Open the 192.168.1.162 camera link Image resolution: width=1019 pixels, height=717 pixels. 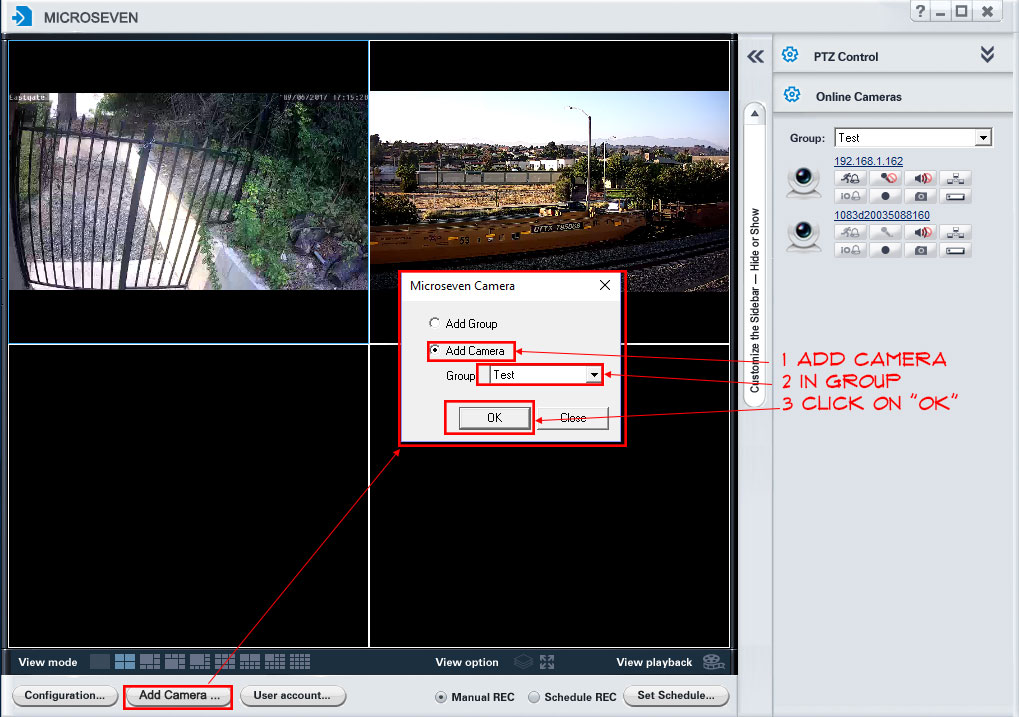point(868,161)
